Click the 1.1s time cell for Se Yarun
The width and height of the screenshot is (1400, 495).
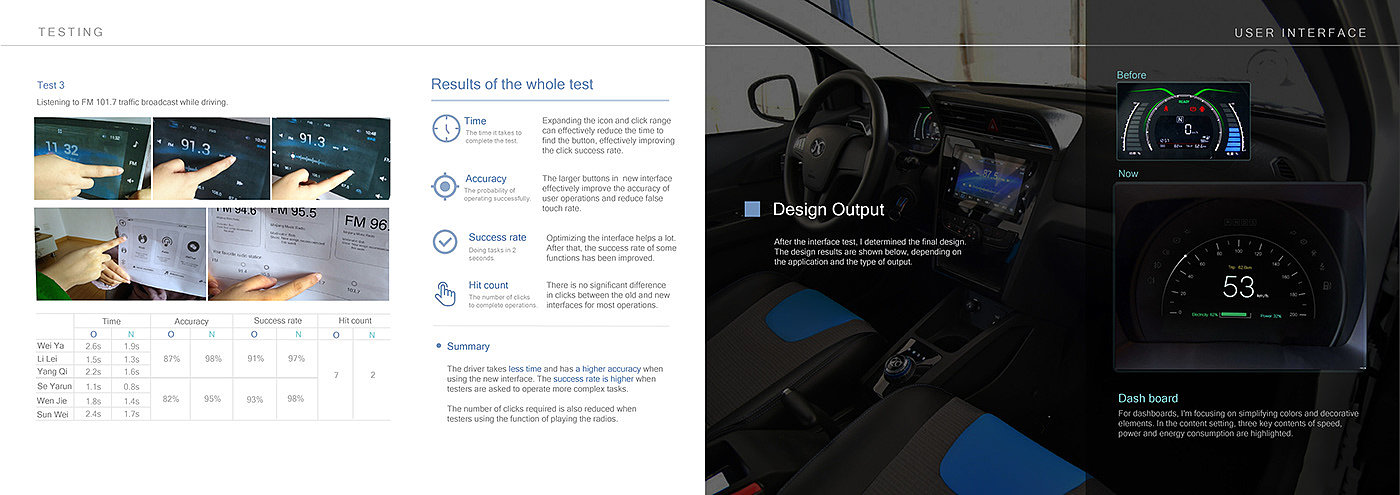(x=93, y=386)
